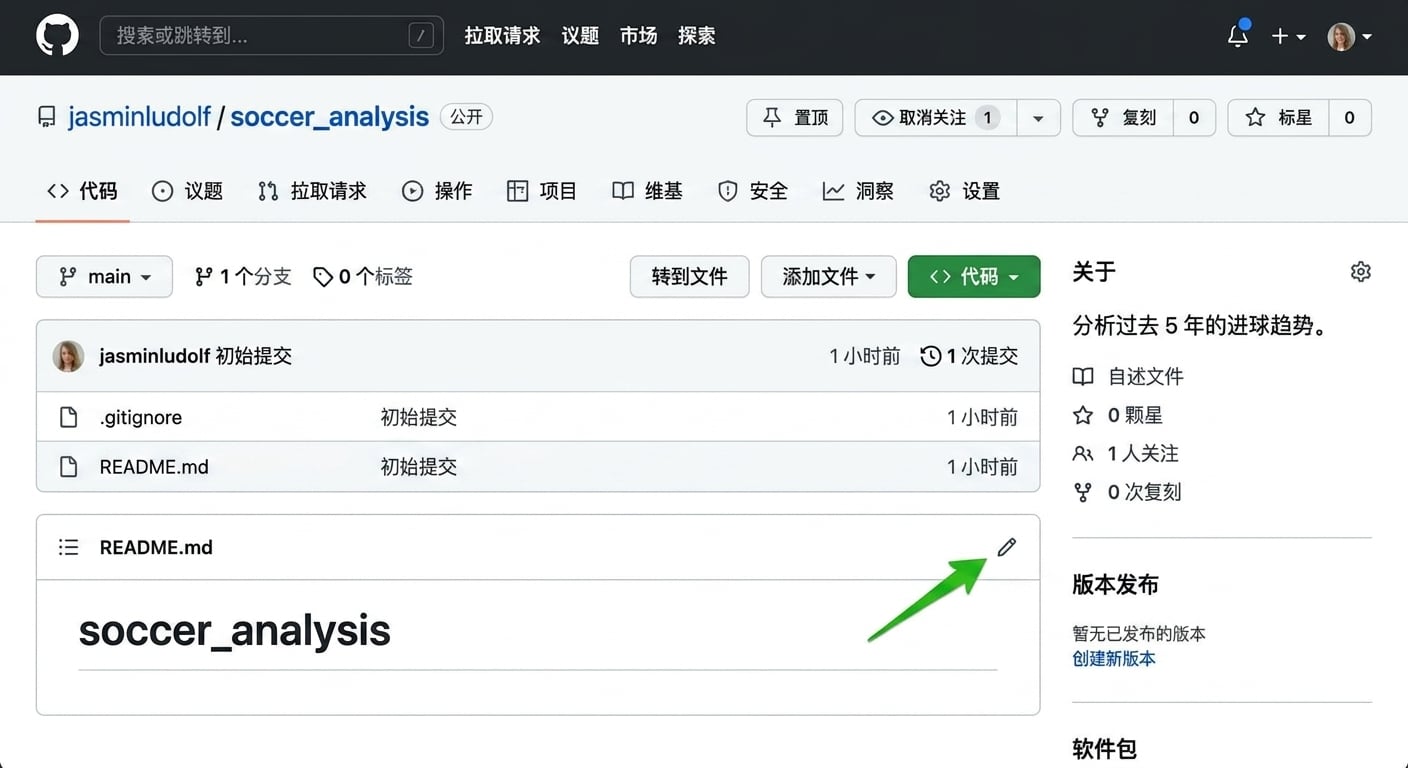The image size is (1408, 768).
Task: Open 初始提交 commit message in .gitignore row
Action: pos(419,417)
